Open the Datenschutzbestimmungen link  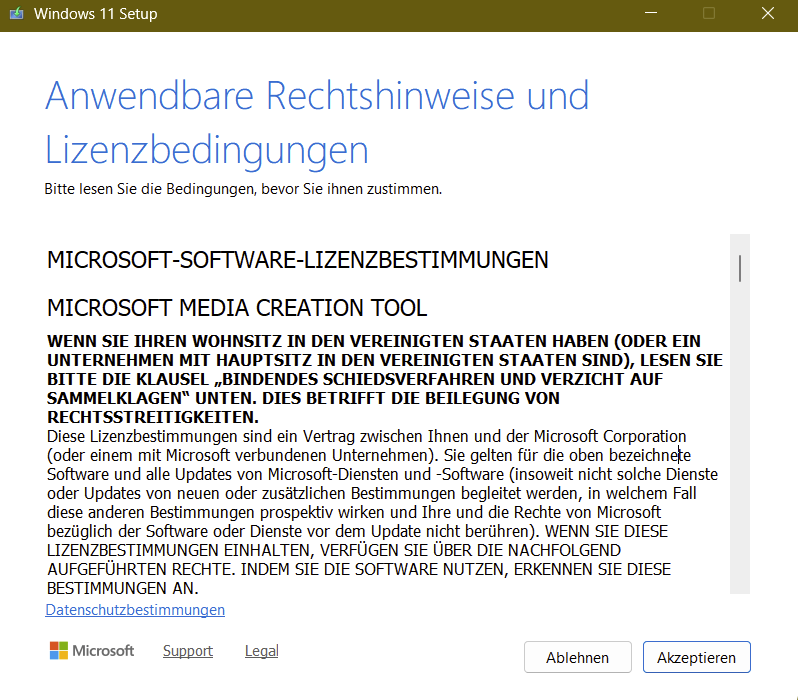pyautogui.click(x=135, y=610)
